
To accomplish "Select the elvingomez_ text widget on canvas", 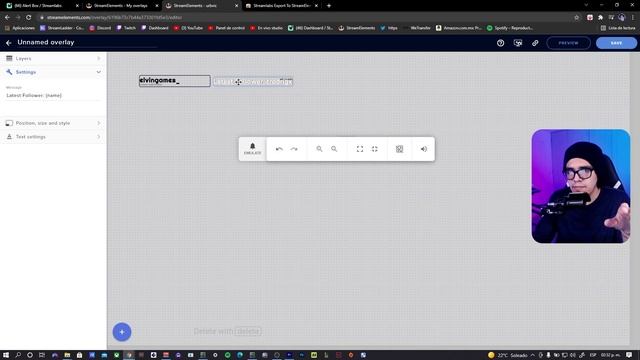I will 175,81.
